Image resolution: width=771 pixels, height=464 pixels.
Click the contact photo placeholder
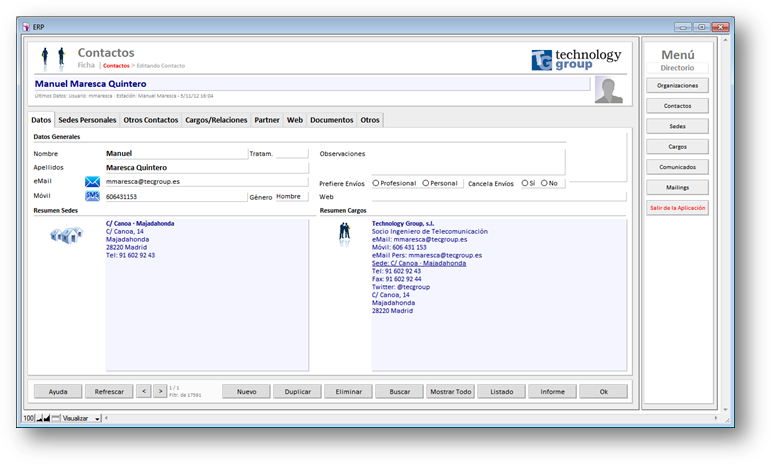pos(609,90)
